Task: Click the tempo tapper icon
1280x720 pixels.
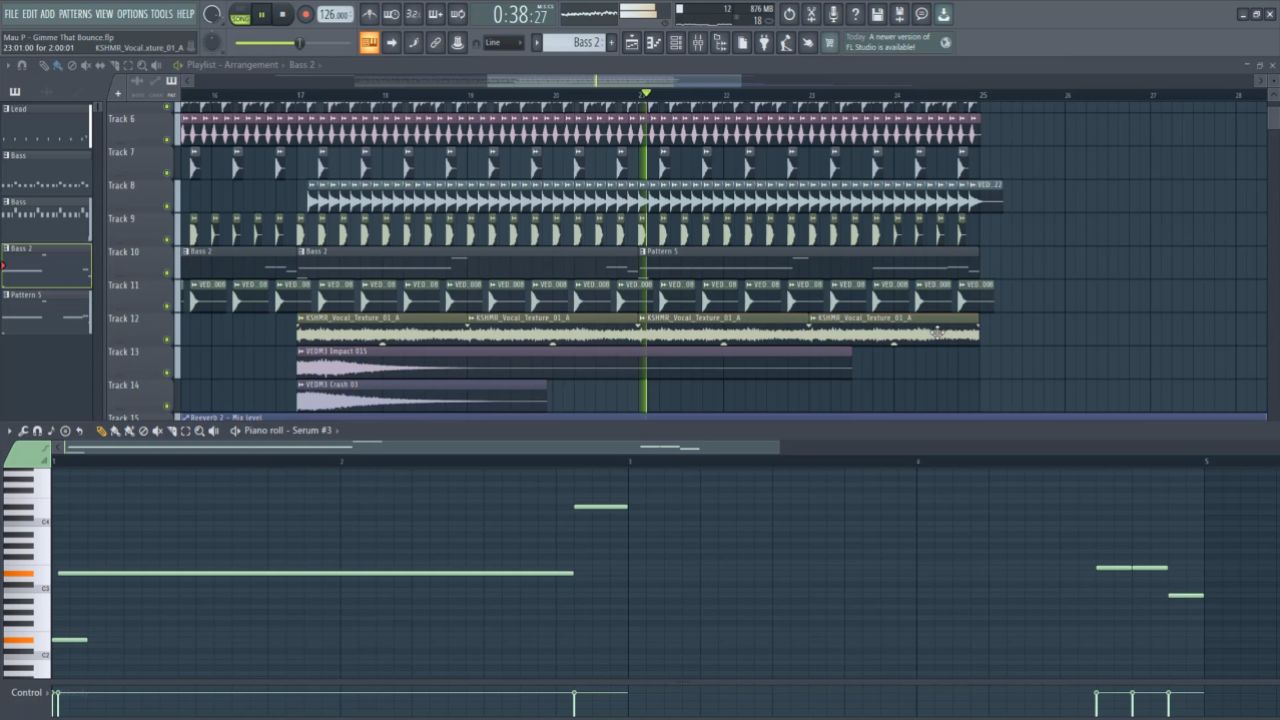Action: [786, 43]
